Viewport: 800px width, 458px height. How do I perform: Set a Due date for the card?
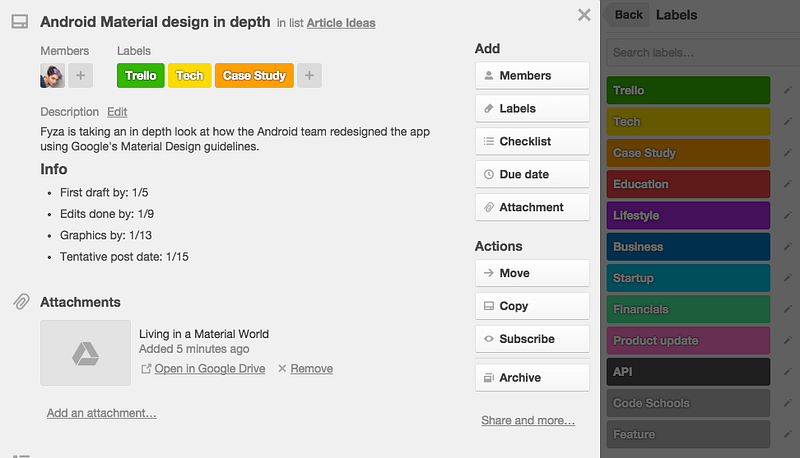pos(532,174)
